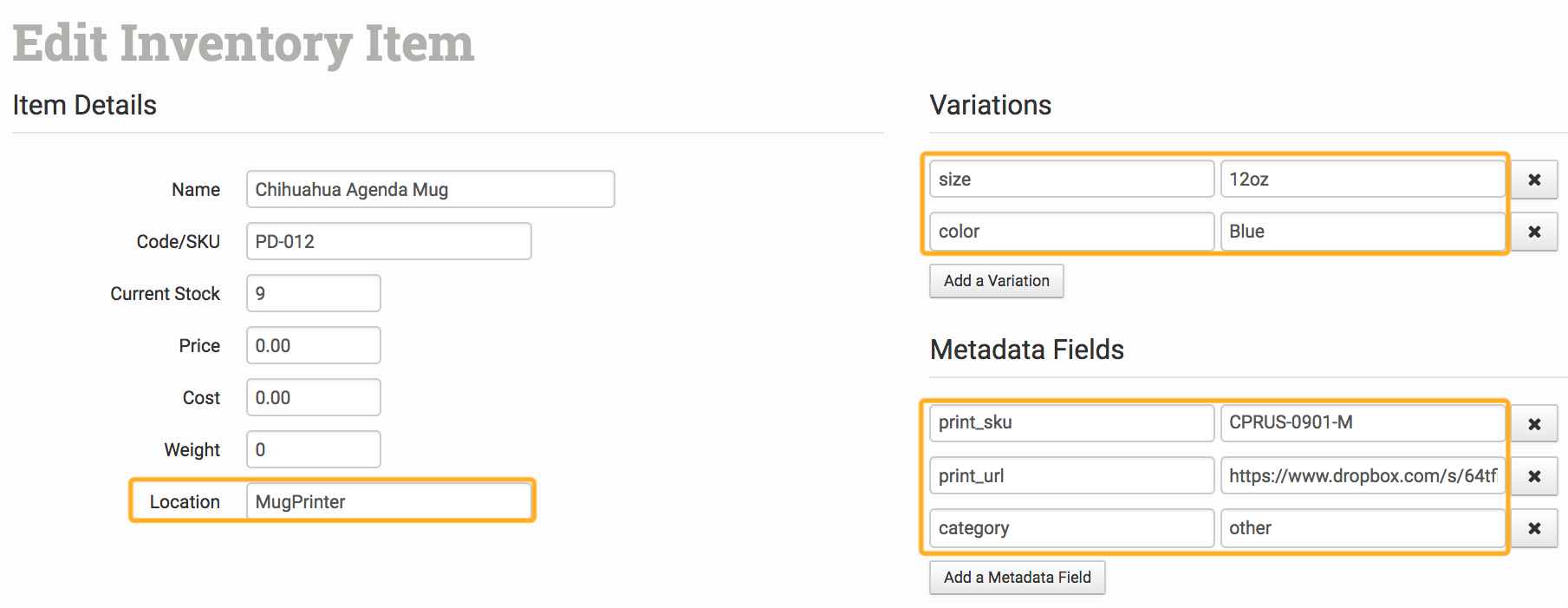The width and height of the screenshot is (1568, 608).
Task: Click the dropbox URL value field
Action: click(1362, 476)
